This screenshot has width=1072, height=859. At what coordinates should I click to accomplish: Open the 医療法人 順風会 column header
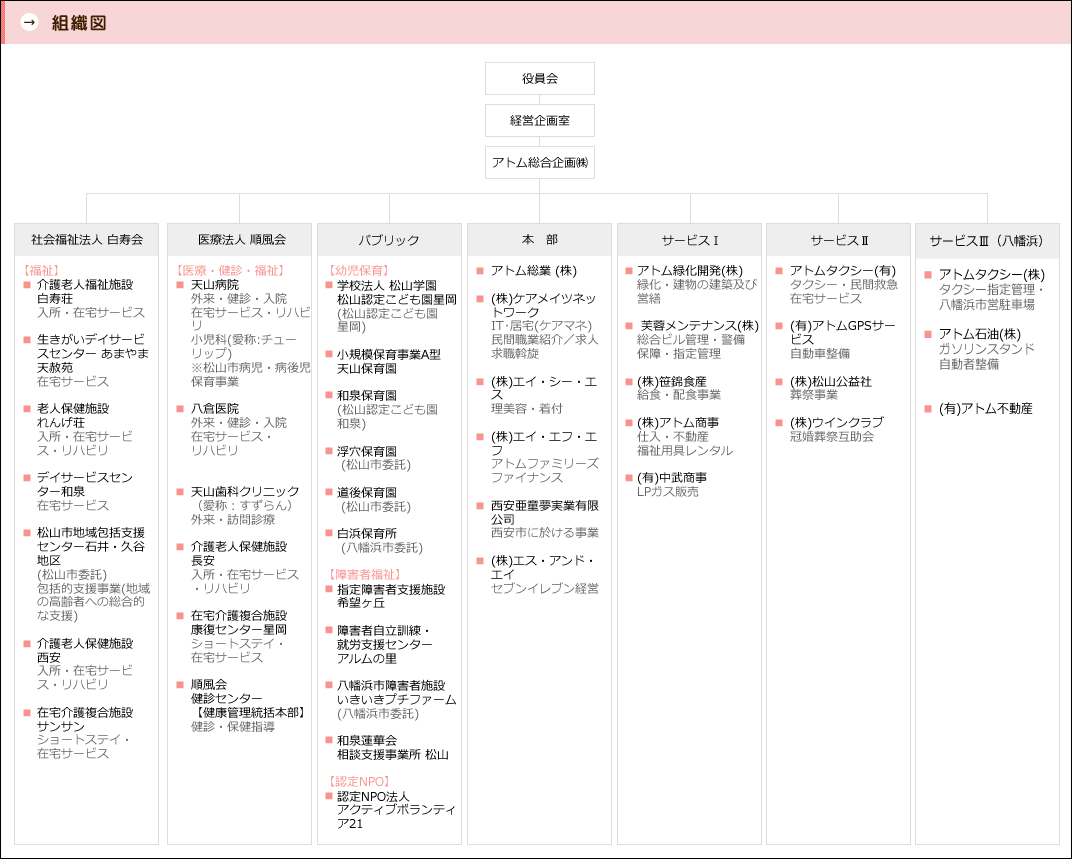239,240
